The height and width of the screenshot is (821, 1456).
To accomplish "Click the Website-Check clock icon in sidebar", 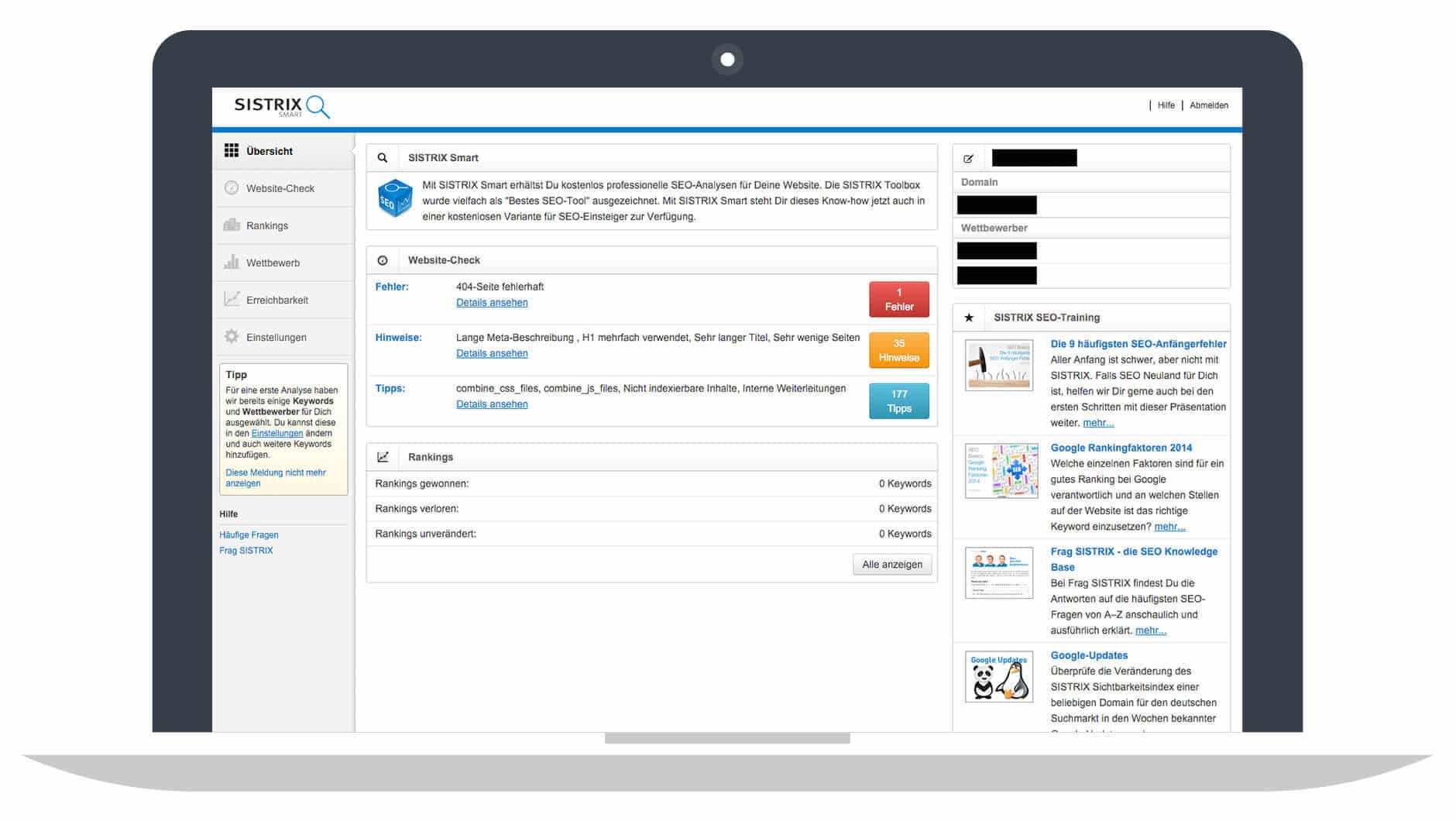I will pyautogui.click(x=232, y=187).
